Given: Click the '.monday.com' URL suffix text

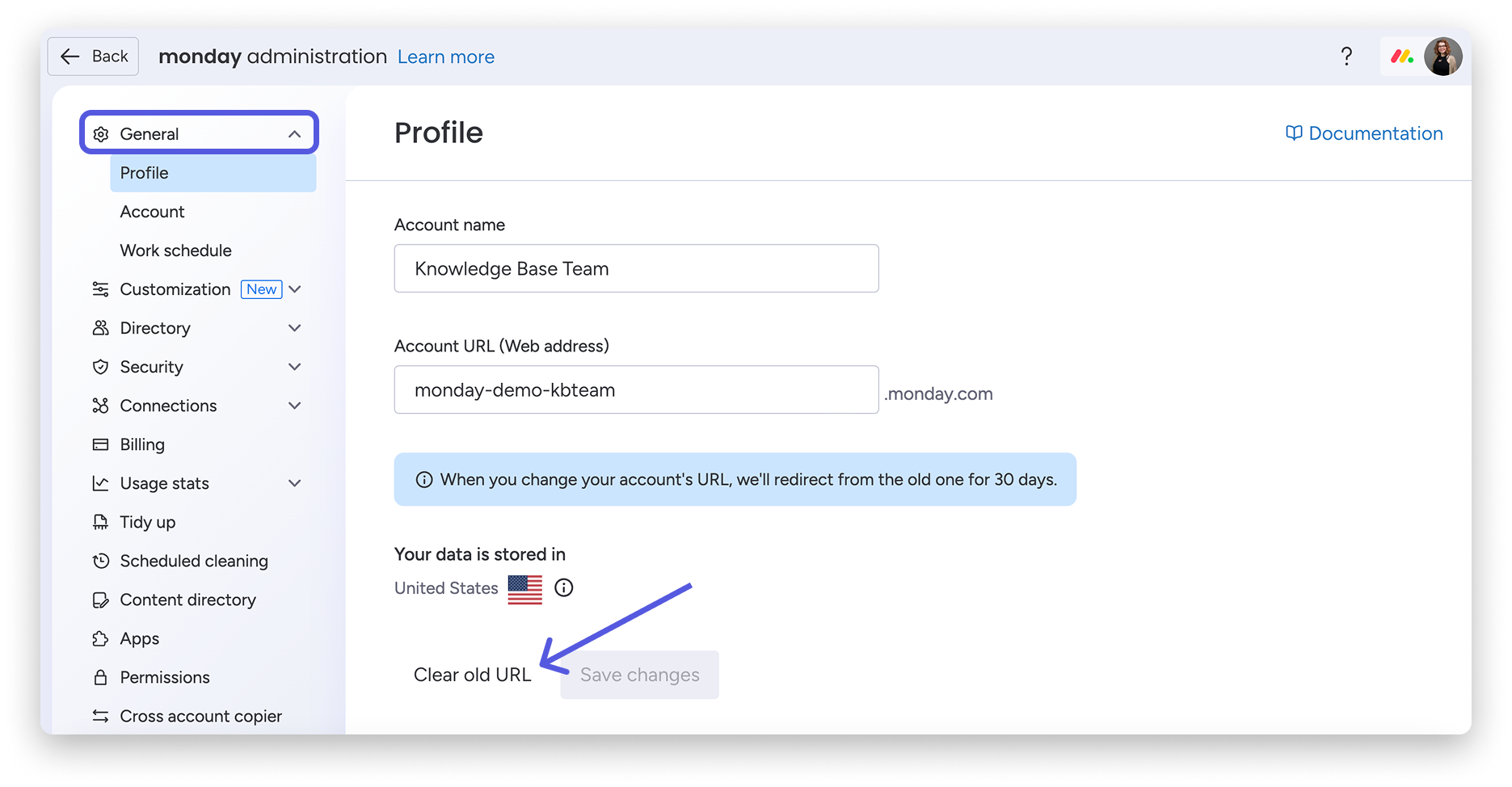Looking at the screenshot, I should (938, 393).
